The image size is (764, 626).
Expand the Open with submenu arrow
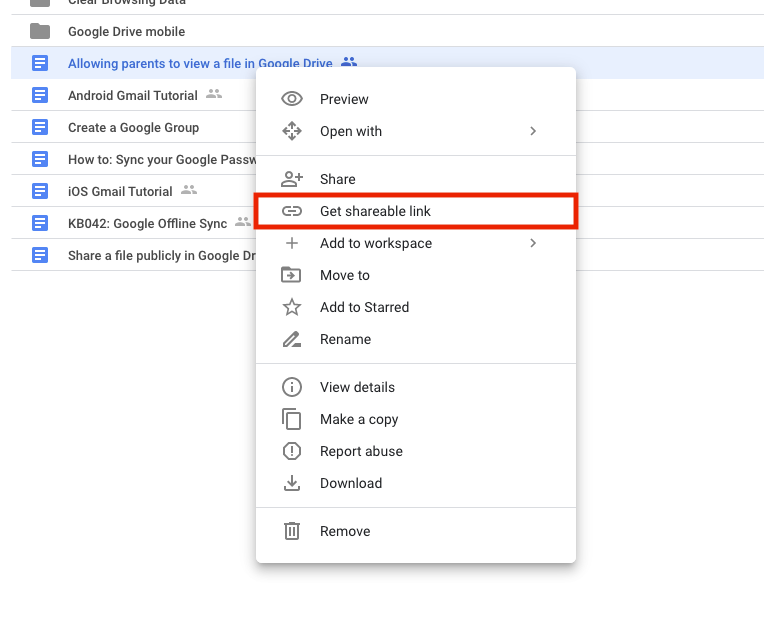[x=533, y=131]
